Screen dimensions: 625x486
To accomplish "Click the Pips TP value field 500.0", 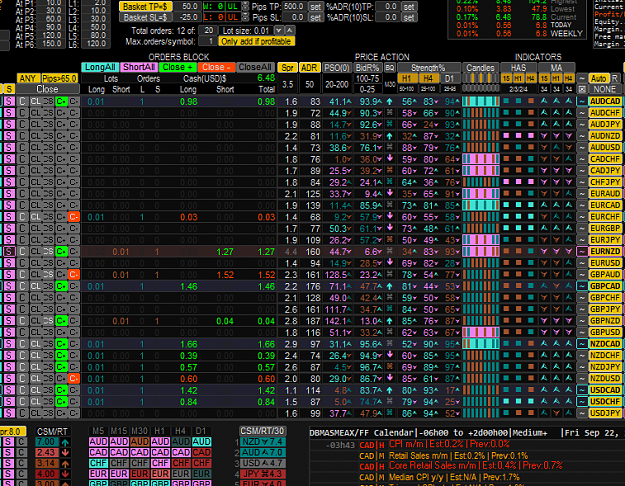I will pyautogui.click(x=295, y=6).
